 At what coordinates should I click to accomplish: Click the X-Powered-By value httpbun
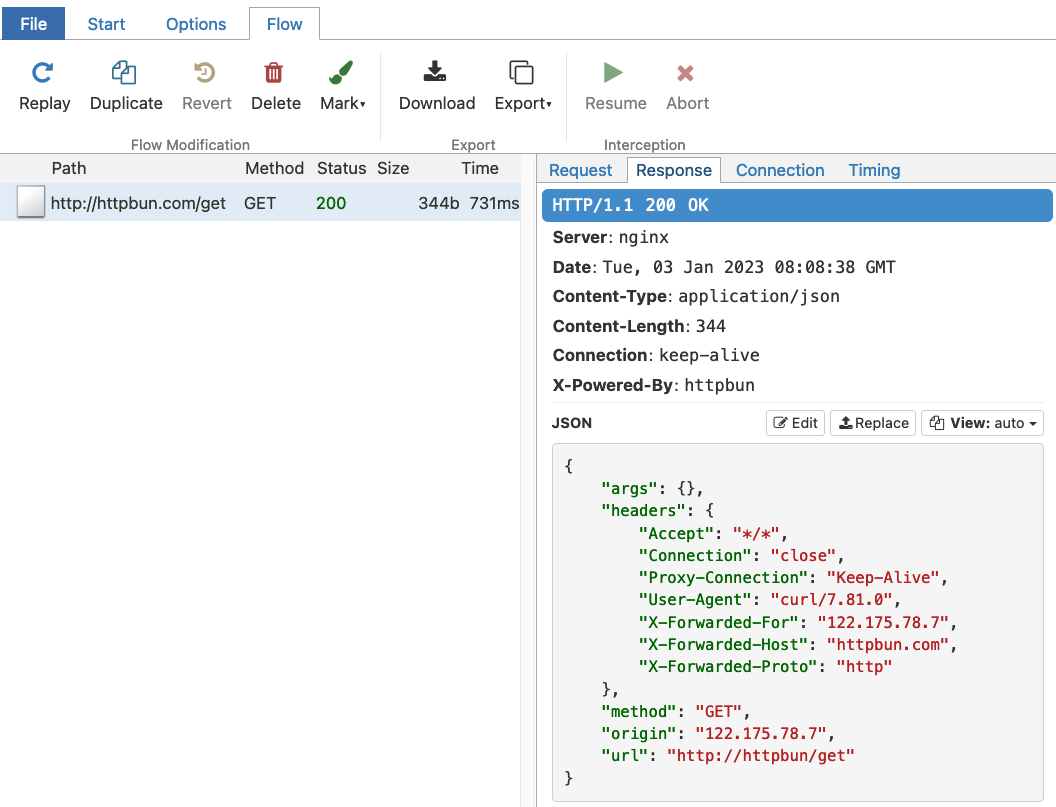coord(719,385)
